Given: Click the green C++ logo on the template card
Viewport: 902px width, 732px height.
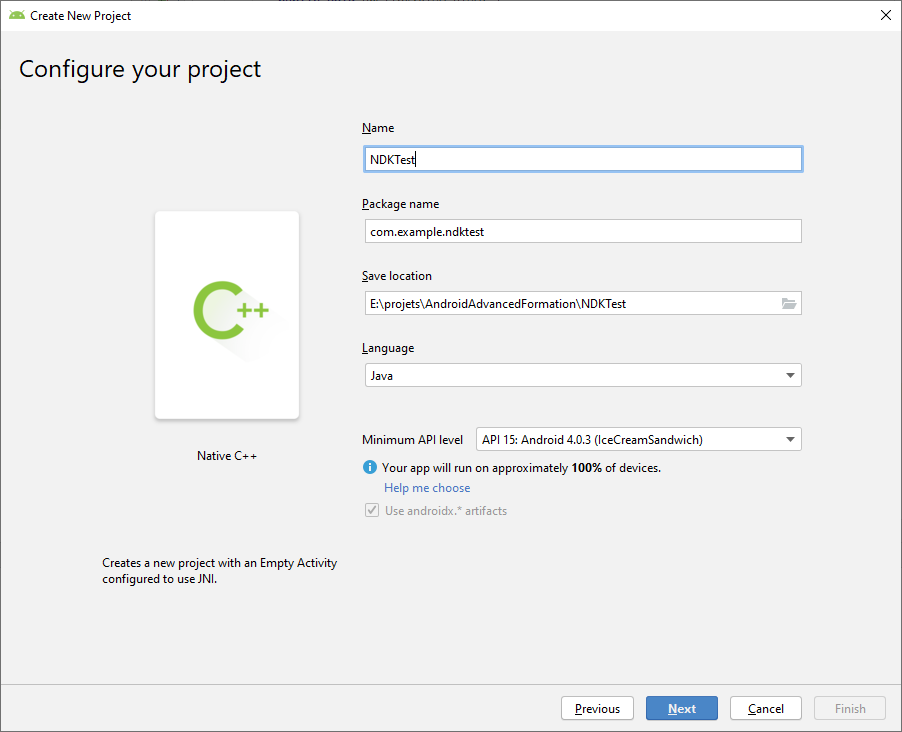Looking at the screenshot, I should [229, 310].
